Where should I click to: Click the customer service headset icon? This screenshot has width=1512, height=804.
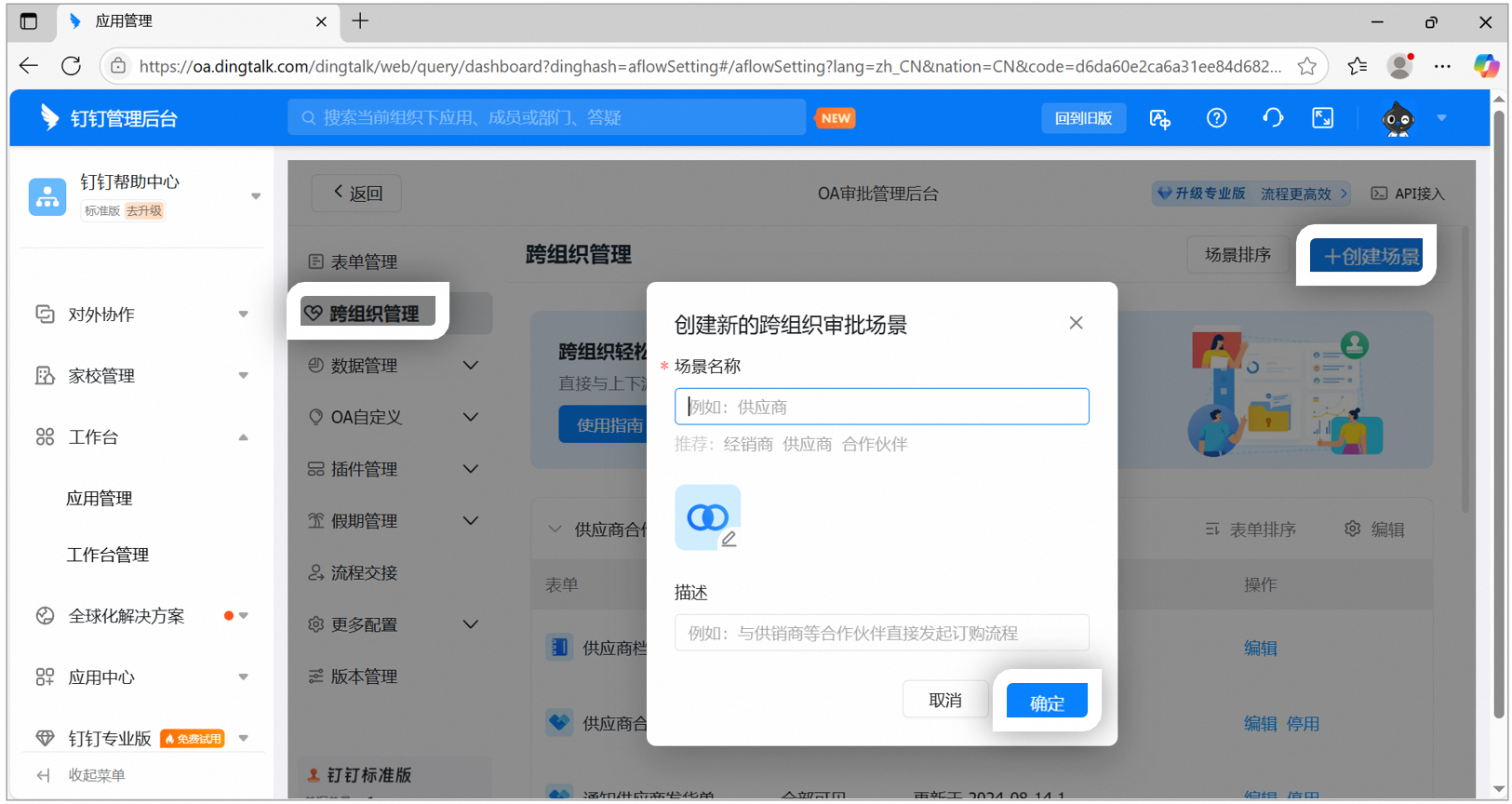pos(1272,118)
